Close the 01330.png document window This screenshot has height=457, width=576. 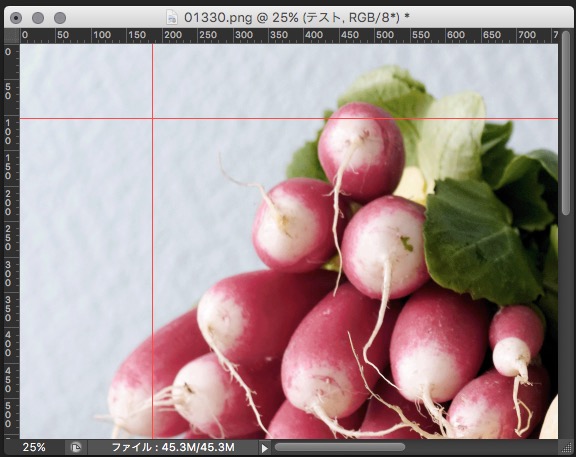(x=16, y=18)
